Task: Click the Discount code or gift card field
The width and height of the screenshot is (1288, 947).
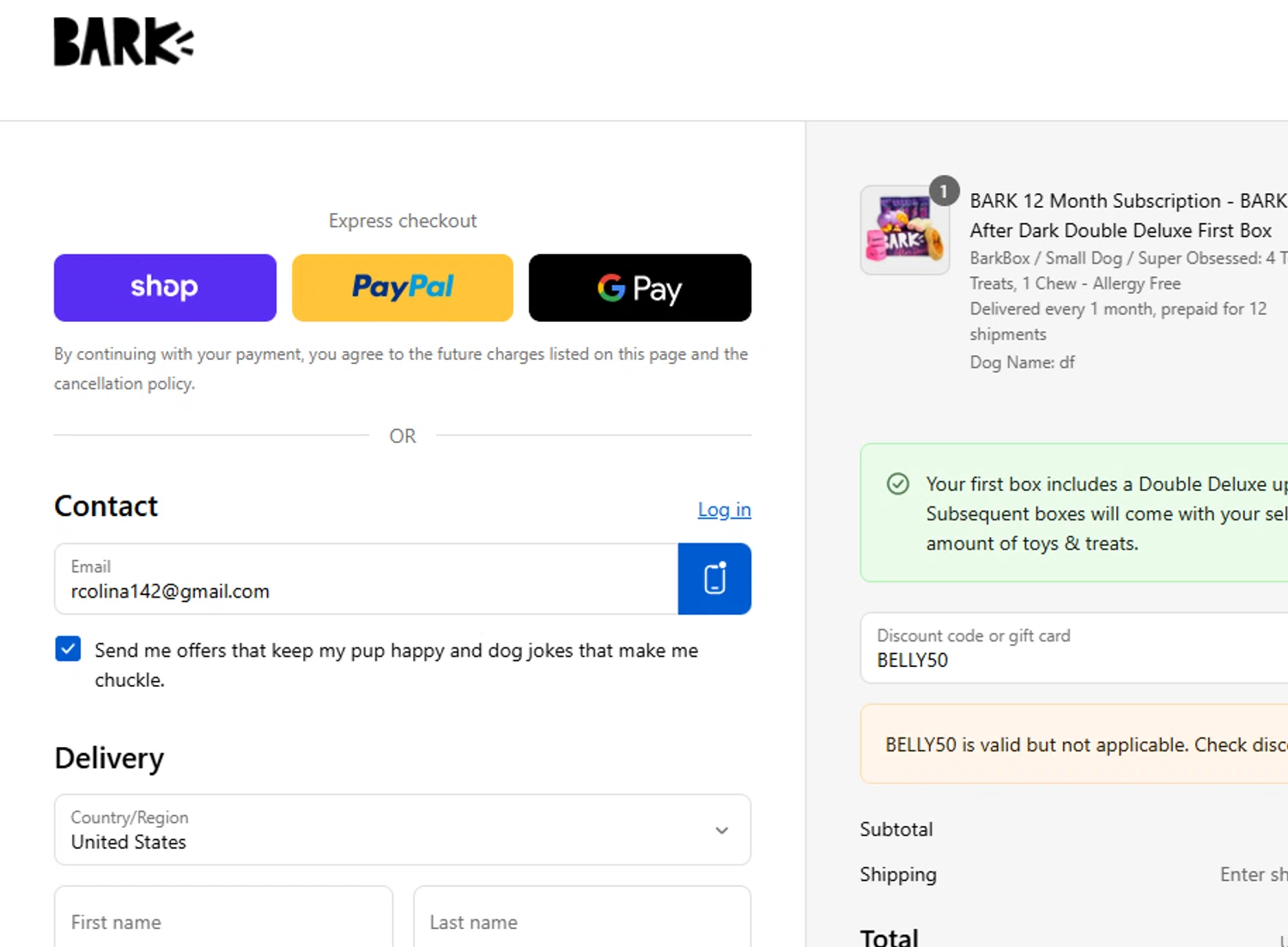Action: point(1074,648)
